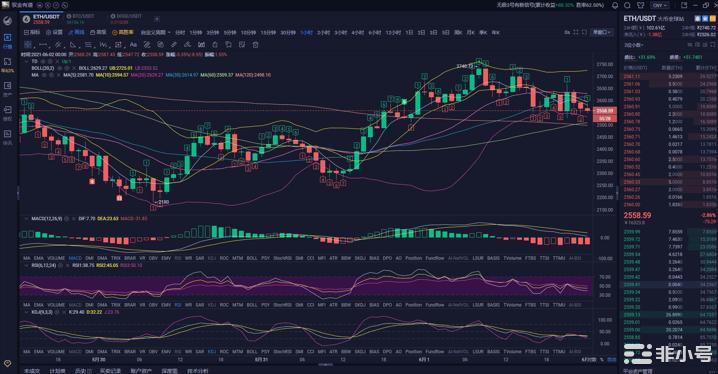The height and width of the screenshot is (374, 718).
Task: Select the horizontal line segment drawing tool
Action: [43, 44]
